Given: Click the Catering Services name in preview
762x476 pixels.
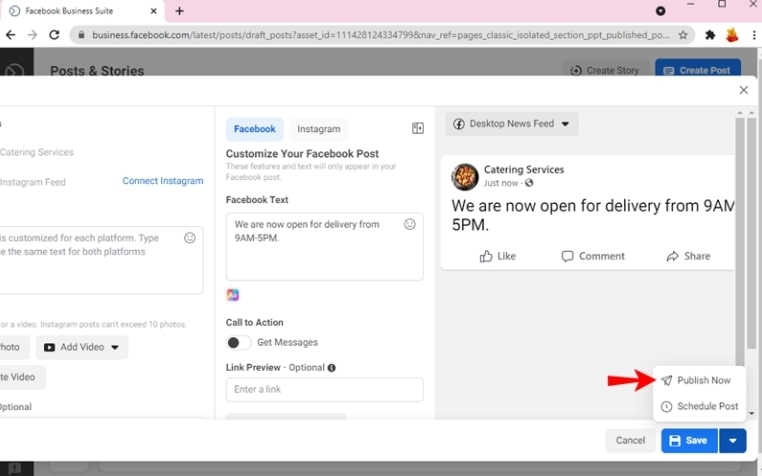Looking at the screenshot, I should [524, 170].
